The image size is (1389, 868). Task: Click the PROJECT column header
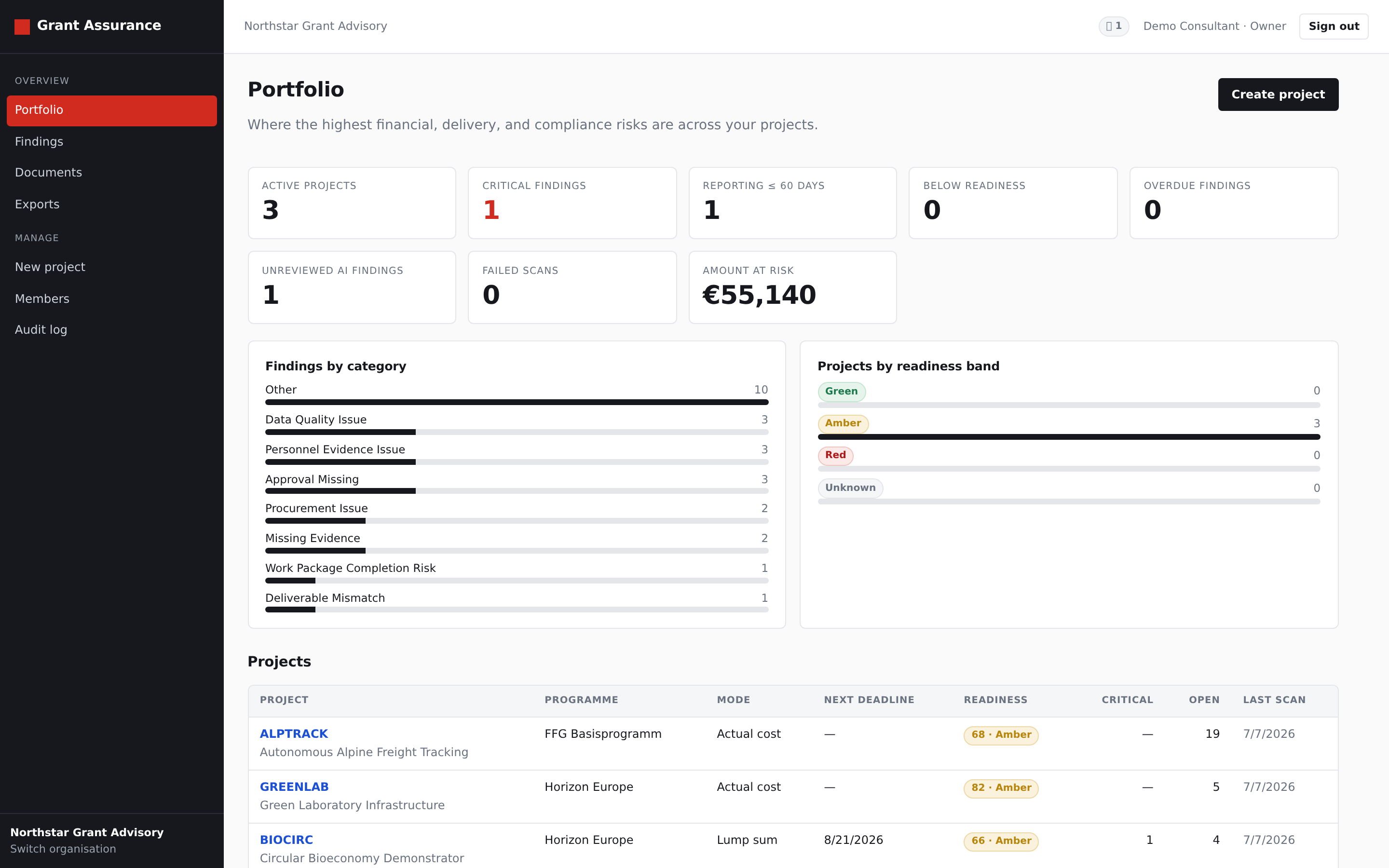tap(284, 700)
